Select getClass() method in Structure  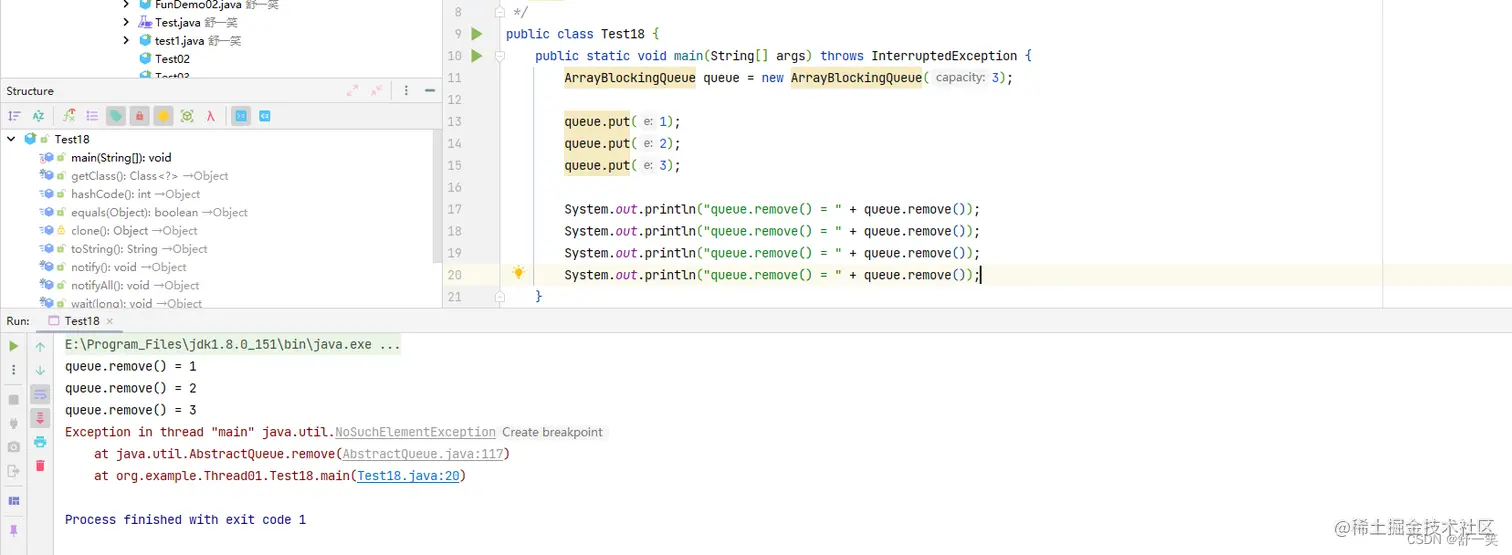(x=149, y=176)
